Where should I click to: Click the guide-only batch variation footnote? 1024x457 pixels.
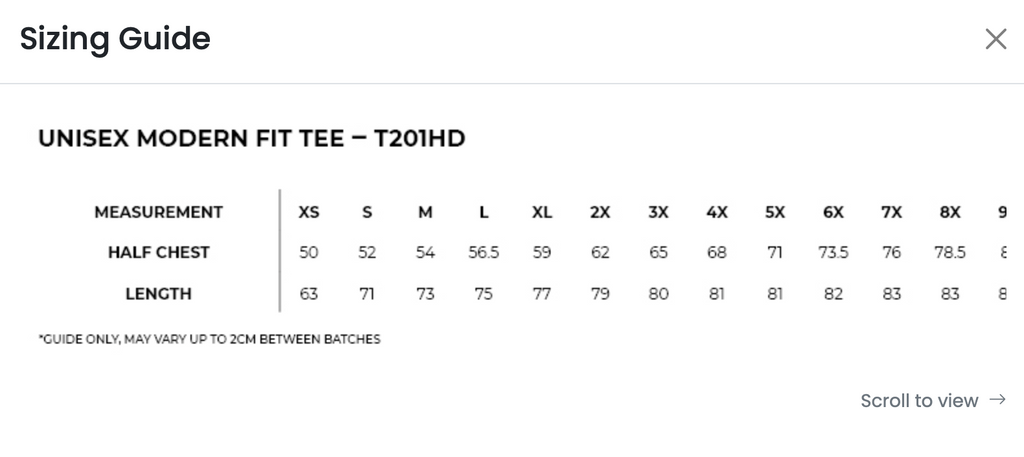(209, 339)
